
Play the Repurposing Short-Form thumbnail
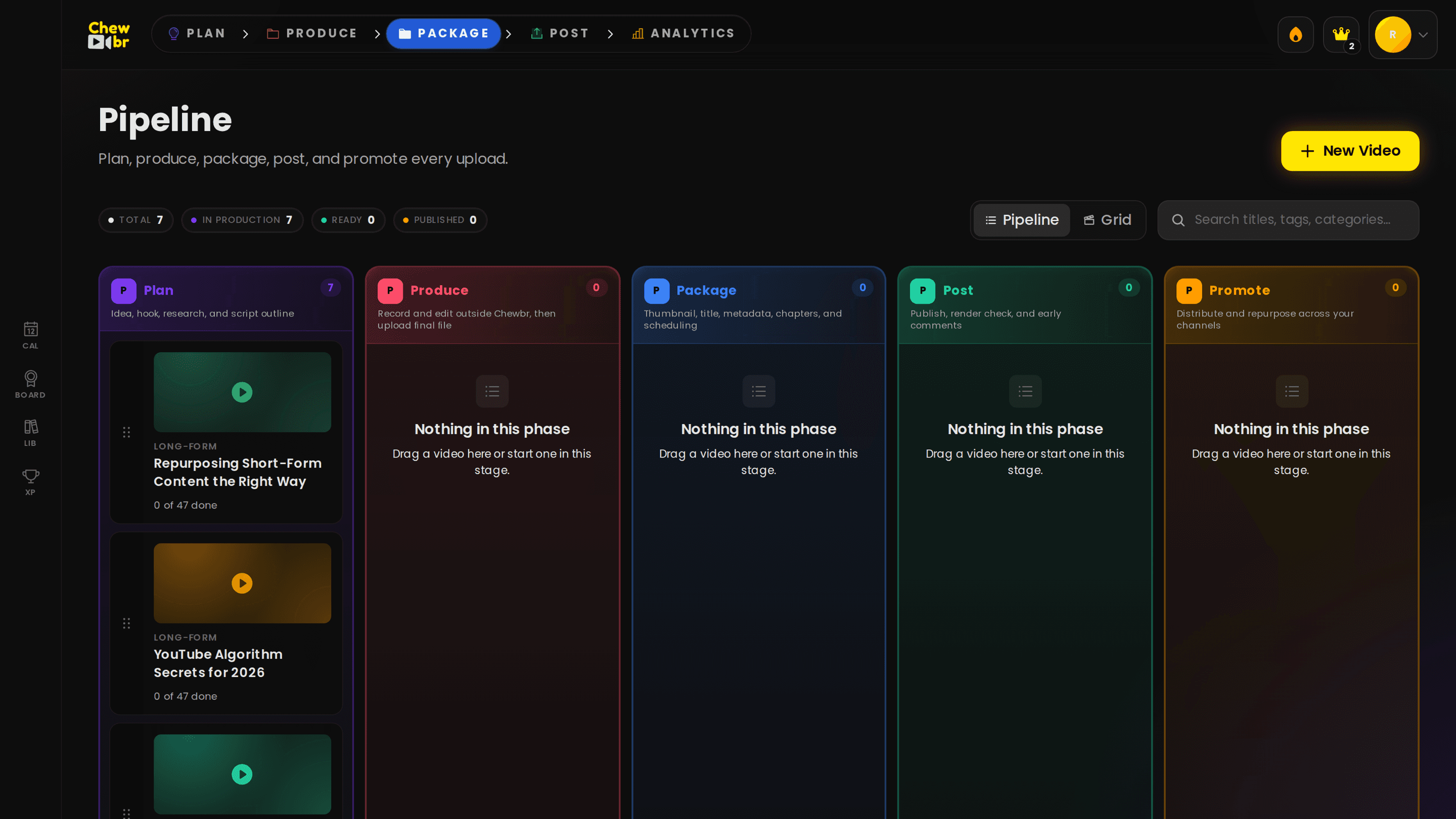(242, 392)
